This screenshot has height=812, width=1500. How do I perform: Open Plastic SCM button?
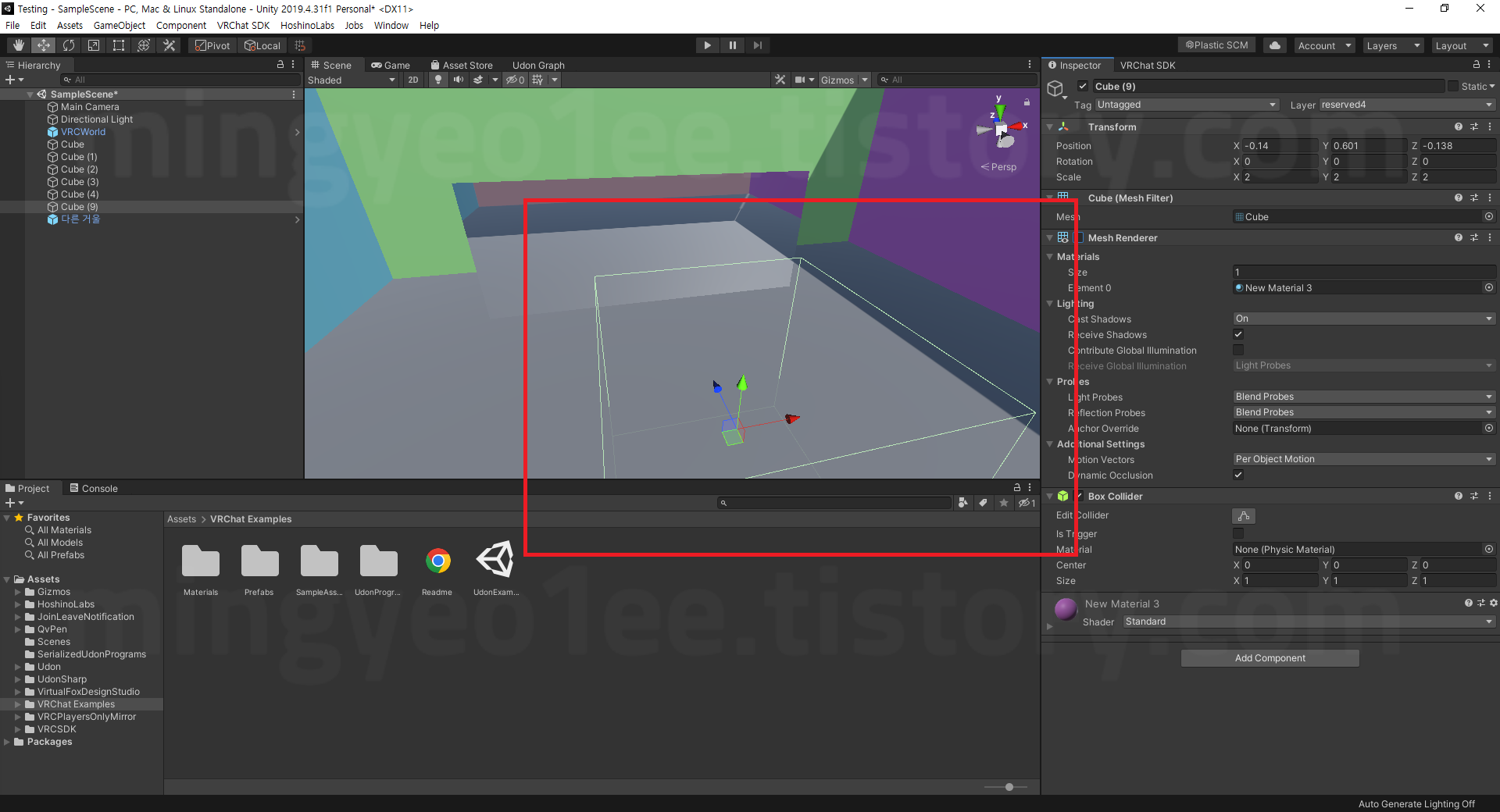pos(1216,45)
